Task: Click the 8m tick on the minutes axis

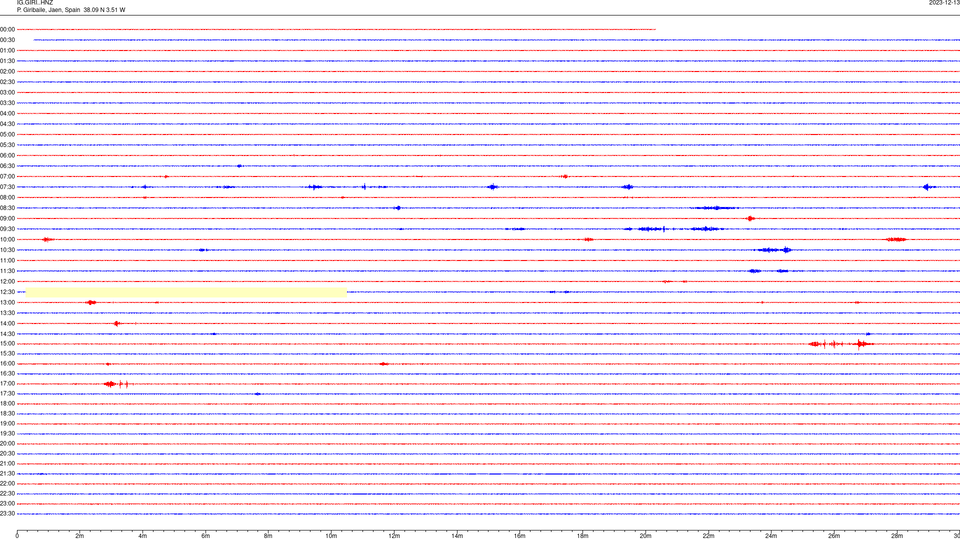Action: 268,536
